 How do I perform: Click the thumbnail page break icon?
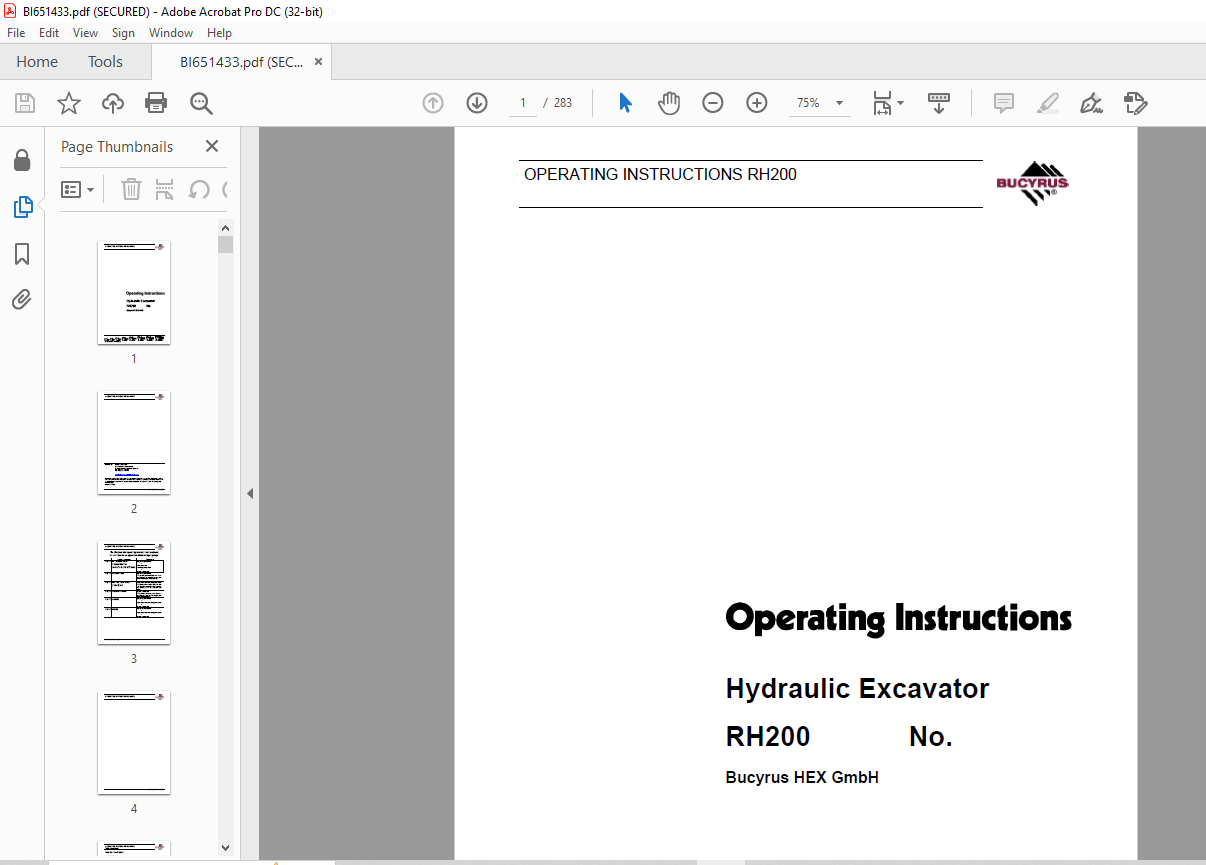click(165, 189)
